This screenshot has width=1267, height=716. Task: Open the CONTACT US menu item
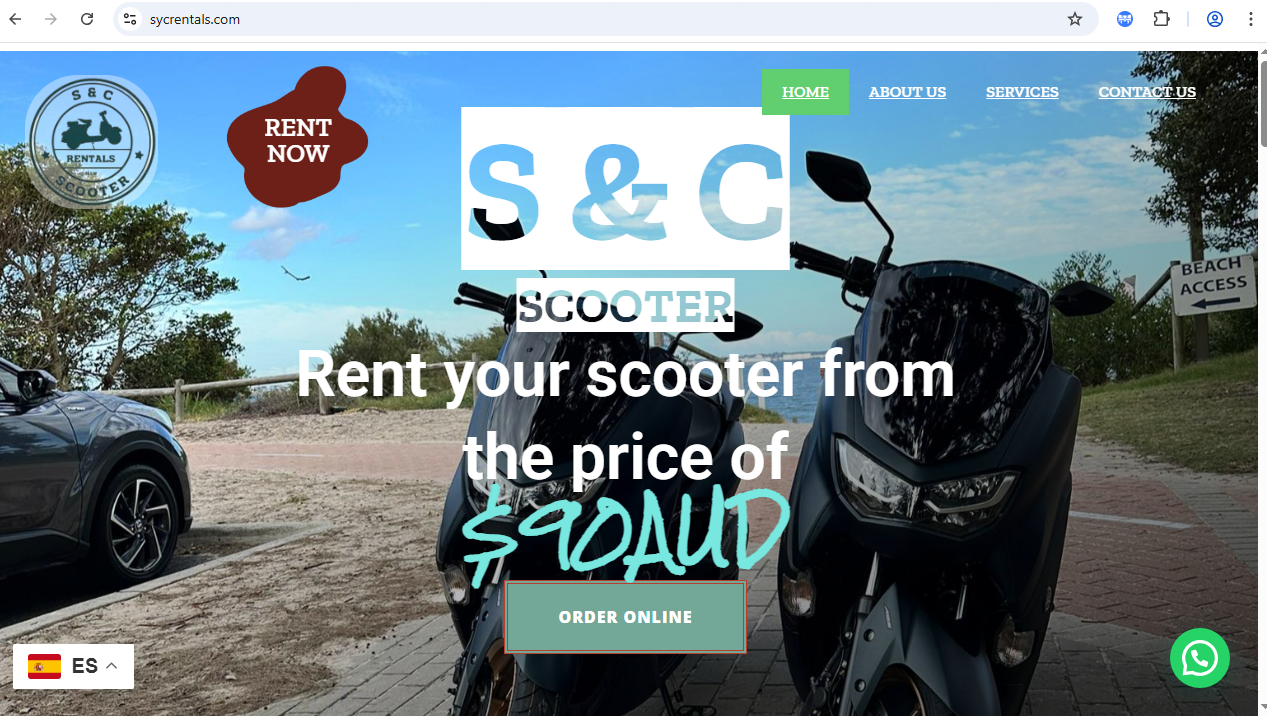pos(1147,92)
